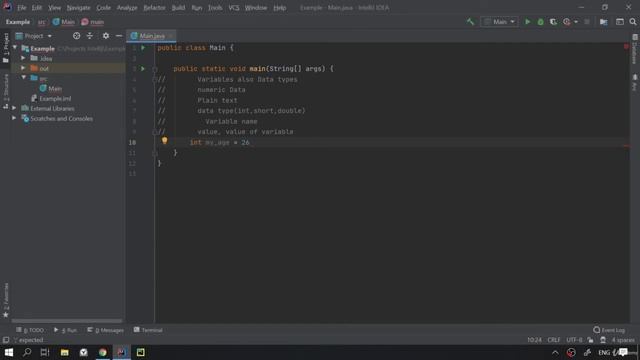Open the Refactor menu
640x360 pixels.
click(x=154, y=8)
